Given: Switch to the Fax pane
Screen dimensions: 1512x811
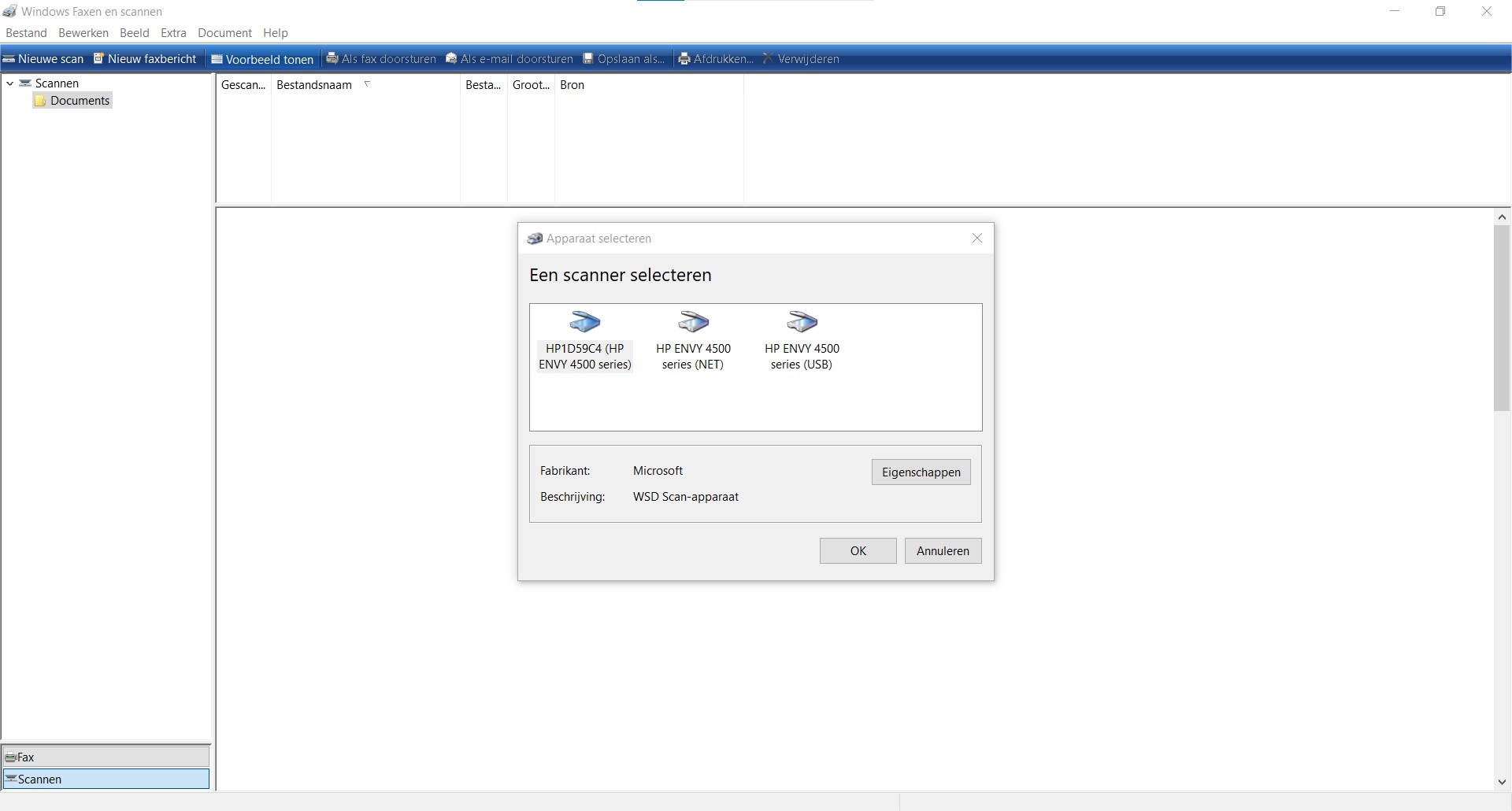Looking at the screenshot, I should pos(106,757).
